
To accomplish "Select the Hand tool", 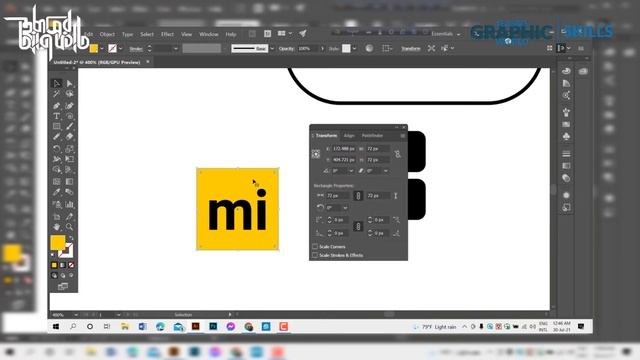I will pos(57,227).
